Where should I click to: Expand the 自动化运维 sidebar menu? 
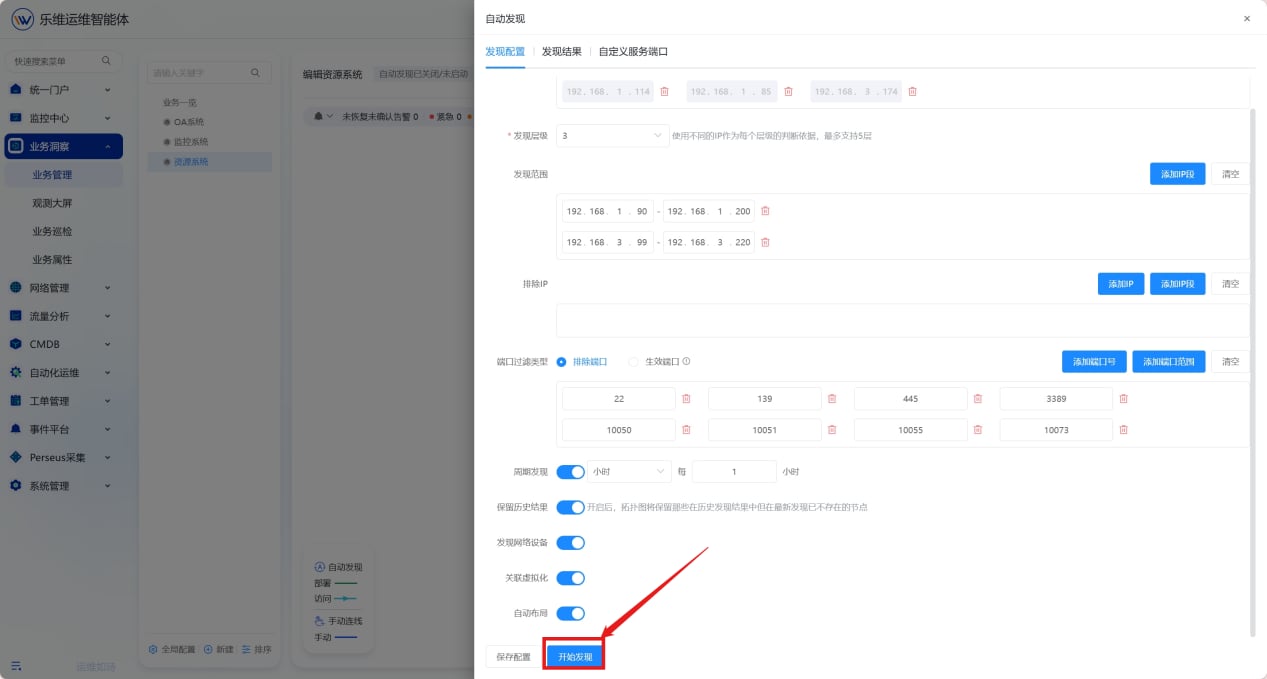coord(63,373)
